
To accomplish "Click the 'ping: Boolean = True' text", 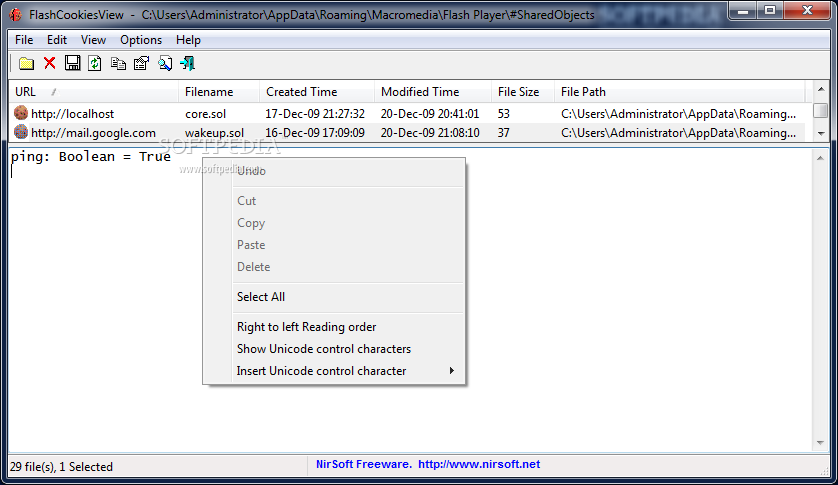I will click(x=91, y=157).
